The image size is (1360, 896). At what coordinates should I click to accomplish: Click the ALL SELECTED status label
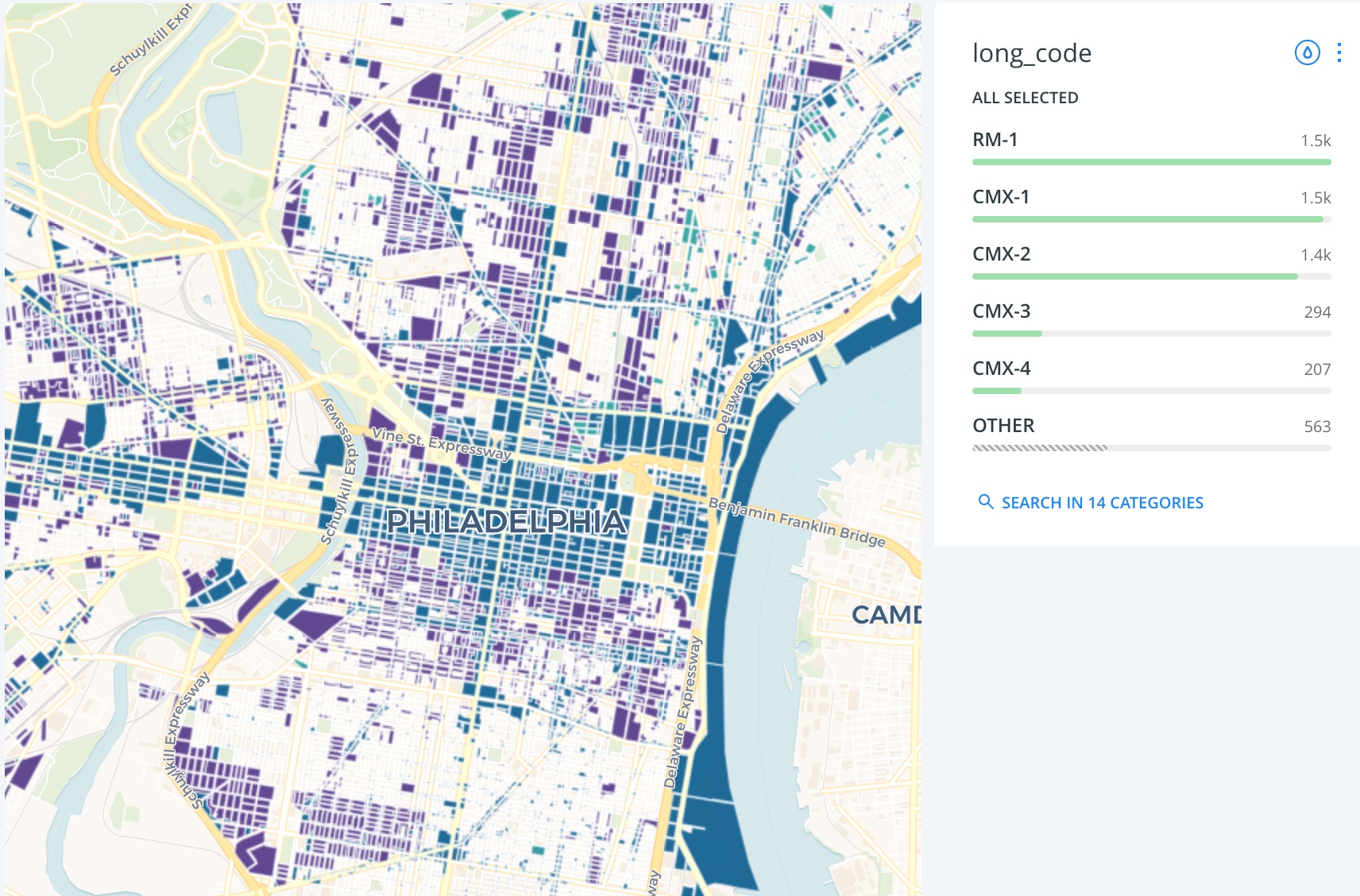click(x=1025, y=98)
